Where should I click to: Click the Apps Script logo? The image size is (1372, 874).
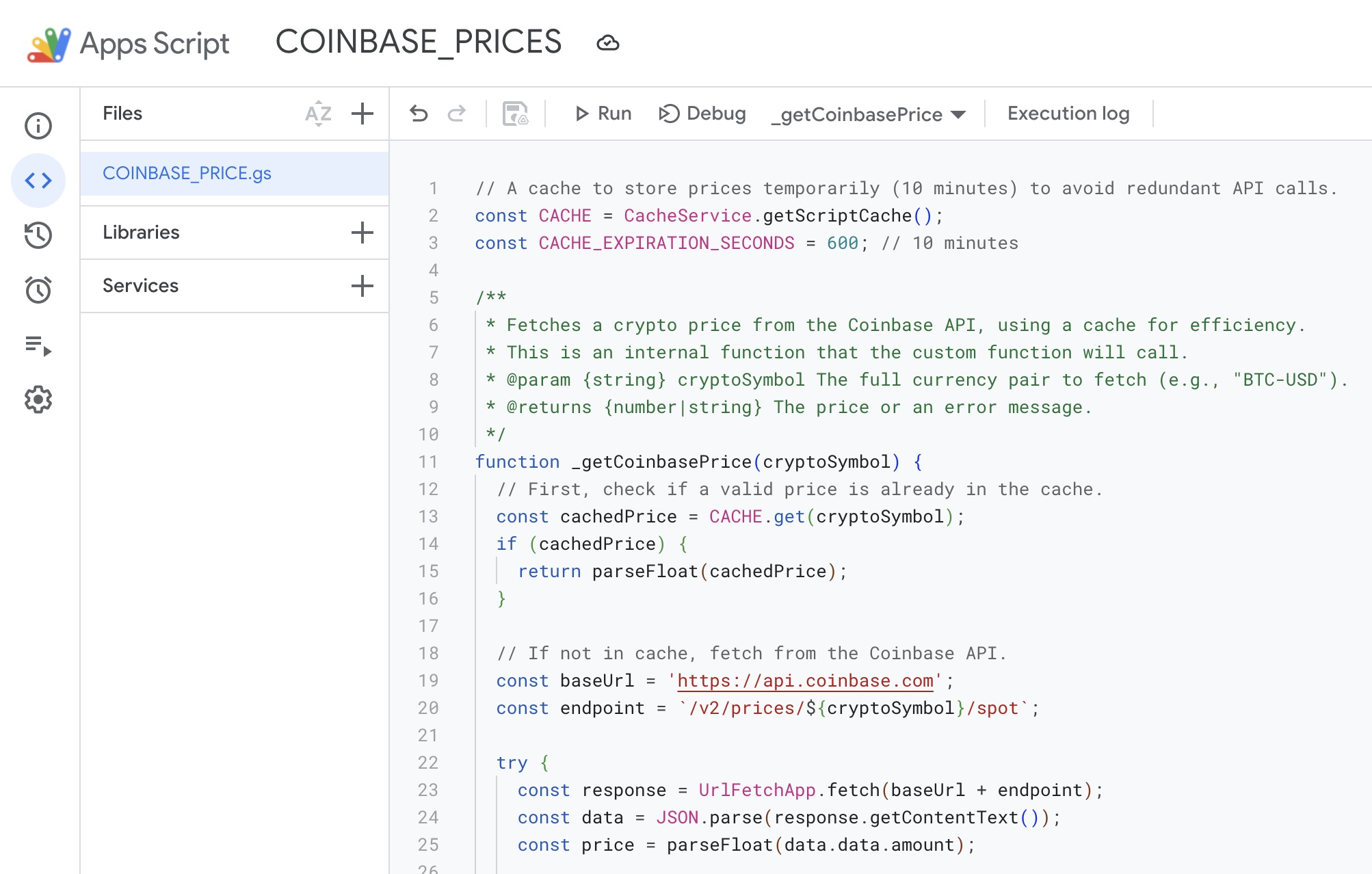(x=49, y=44)
